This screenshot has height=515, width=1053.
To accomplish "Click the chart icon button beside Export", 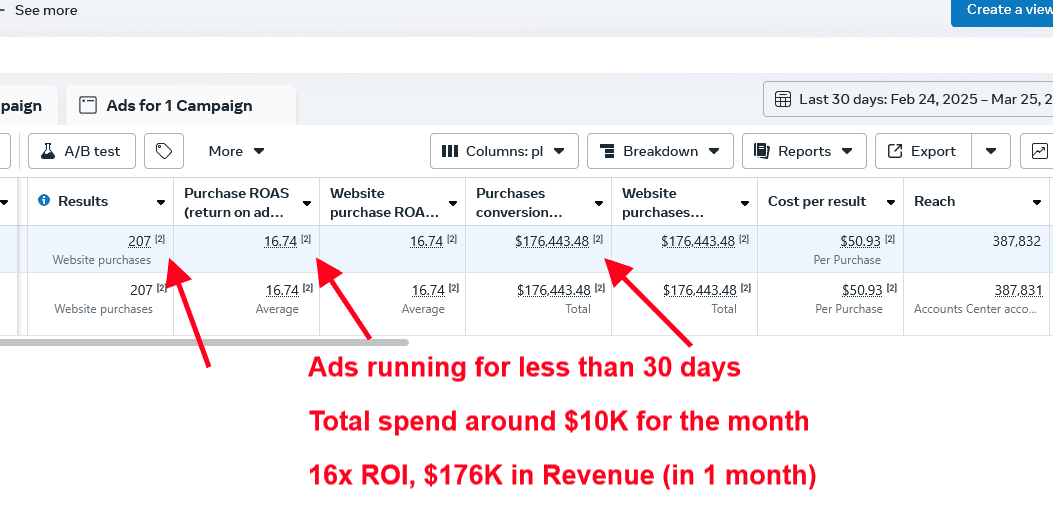I will 1038,151.
